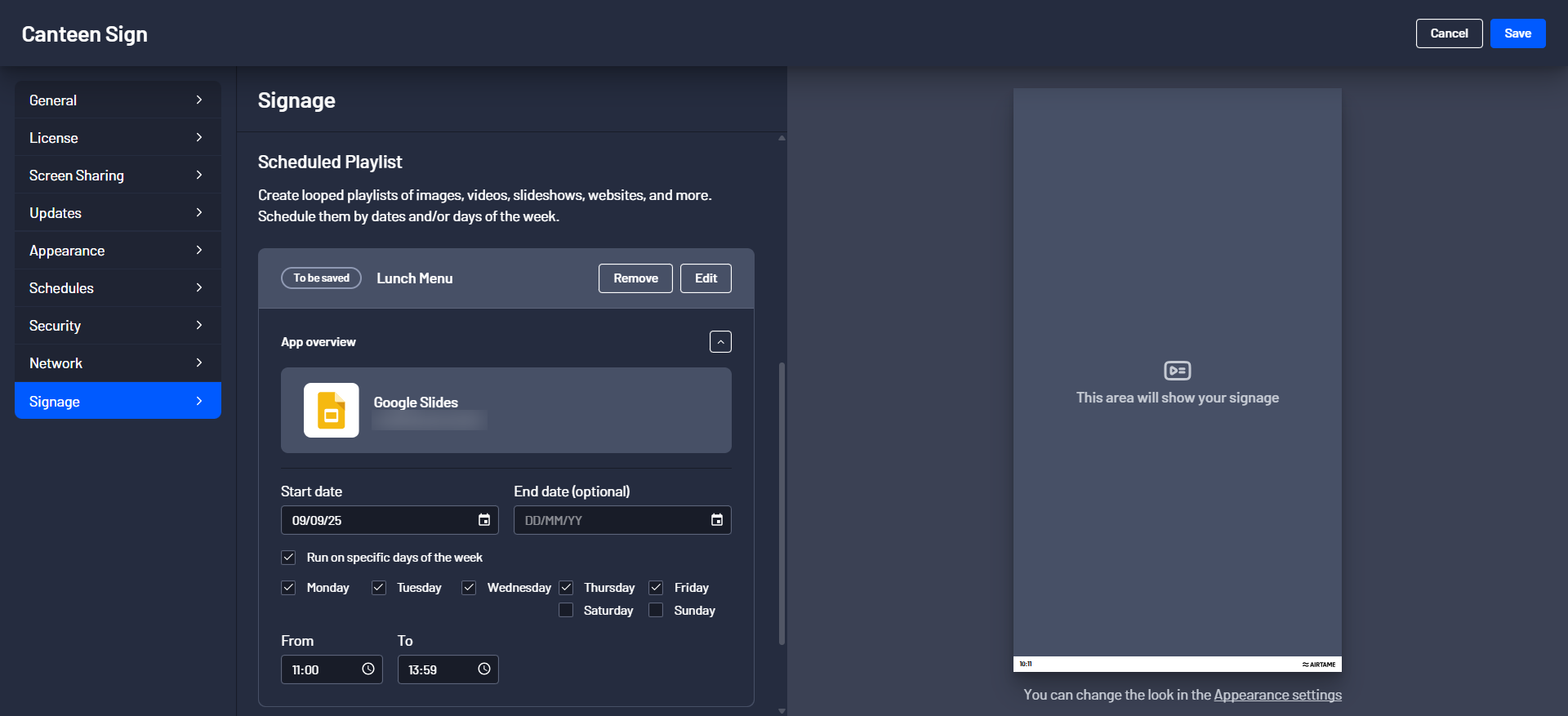The image size is (1568, 716).
Task: Go to the Schedules section
Action: coord(118,288)
